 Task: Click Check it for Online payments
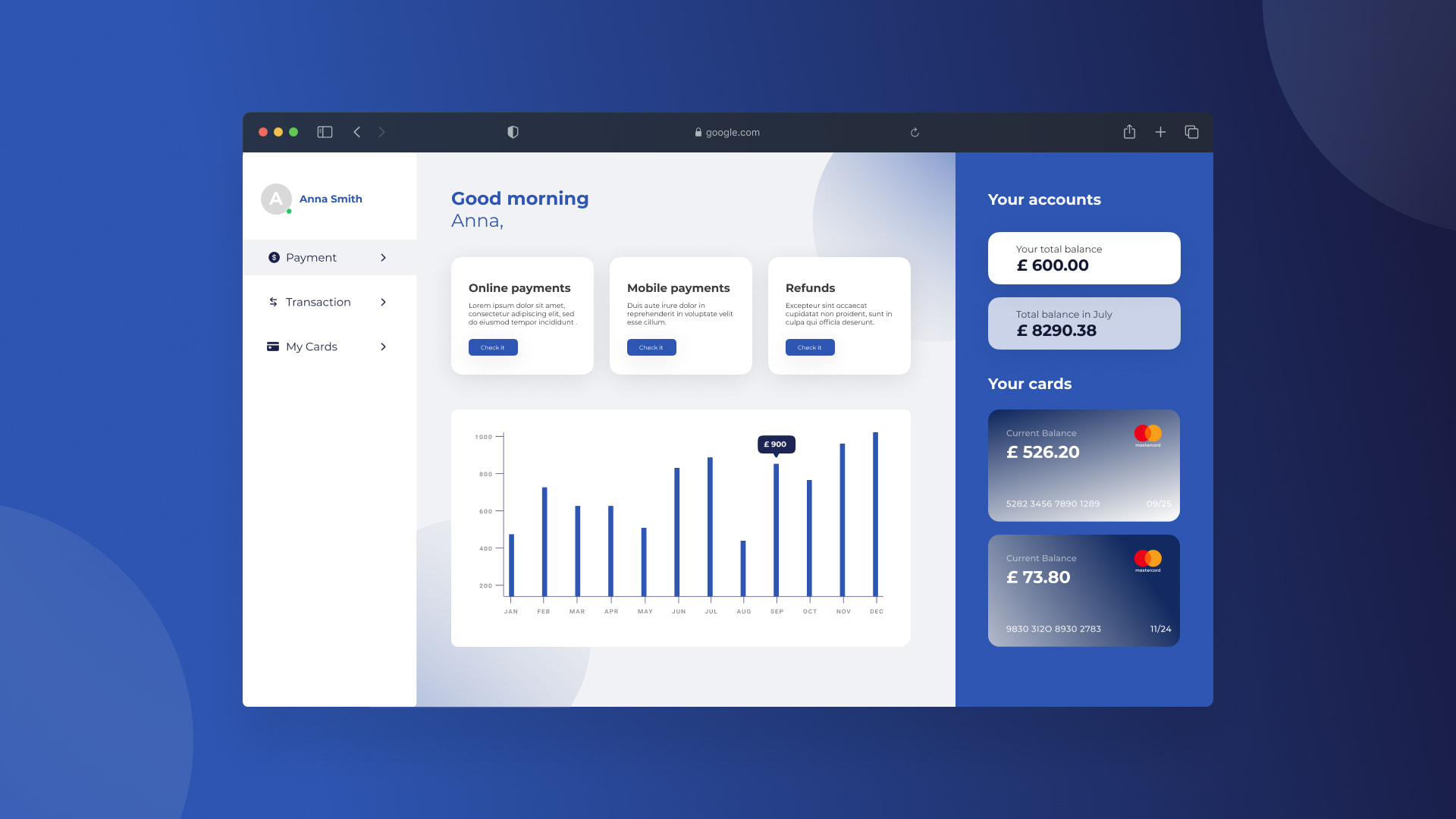coord(493,347)
